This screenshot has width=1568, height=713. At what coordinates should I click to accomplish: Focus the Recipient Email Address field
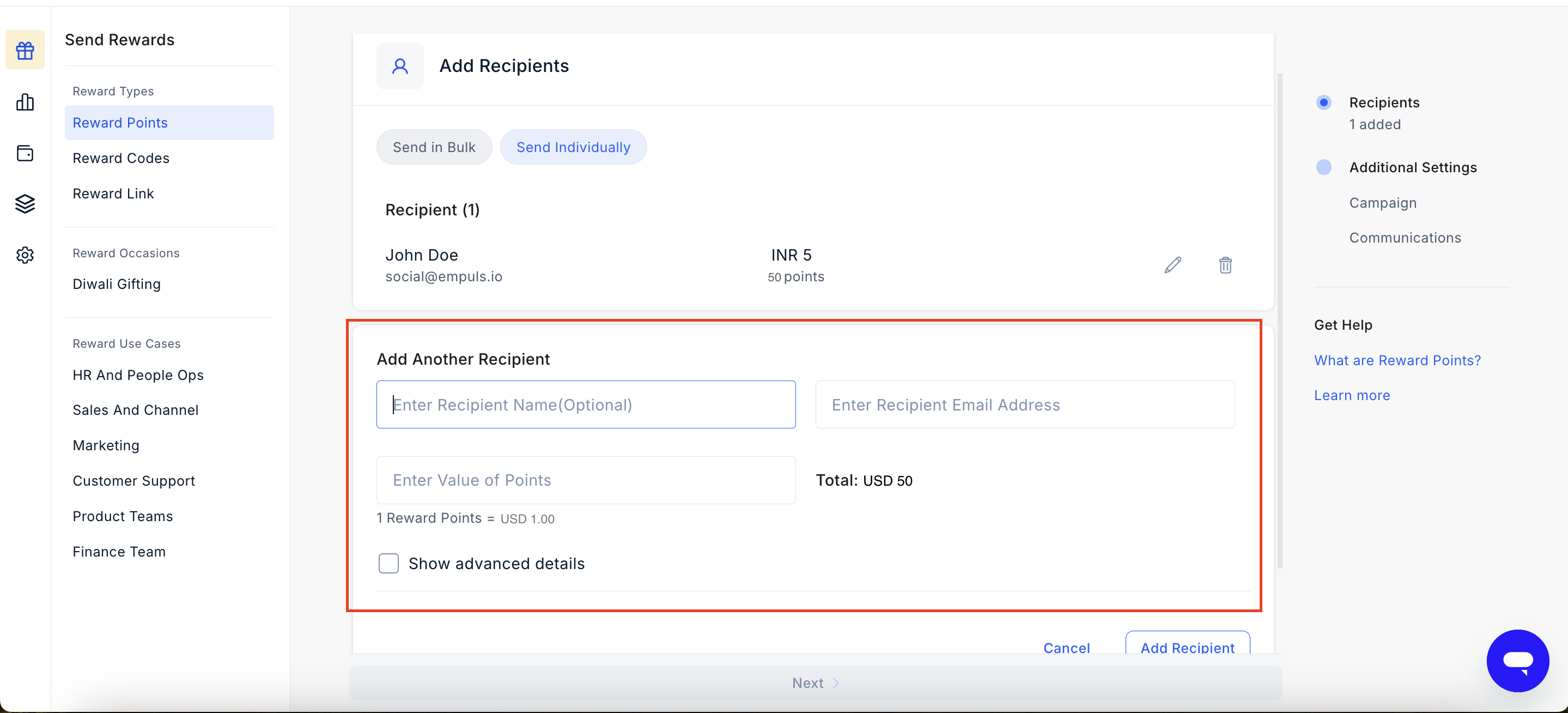(x=1025, y=405)
